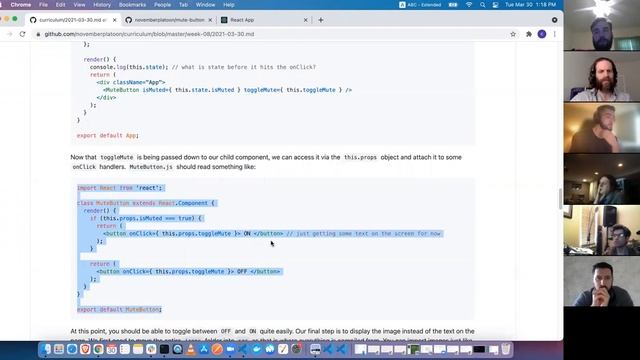Select video tile of man wearing headphones
Image resolution: width=640 pixels, height=360 pixels.
pos(602,128)
